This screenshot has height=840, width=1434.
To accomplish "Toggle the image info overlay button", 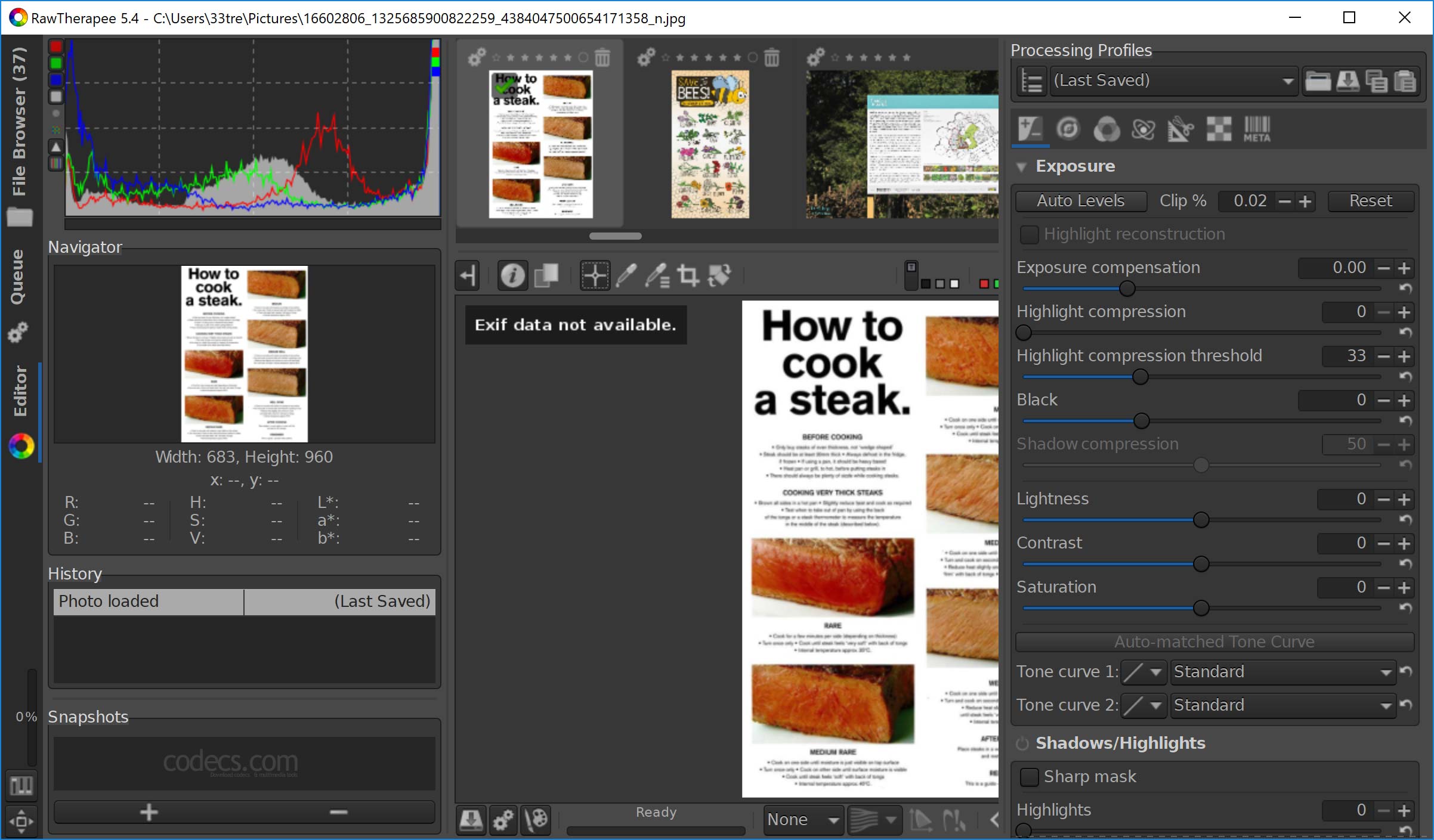I will 512,275.
